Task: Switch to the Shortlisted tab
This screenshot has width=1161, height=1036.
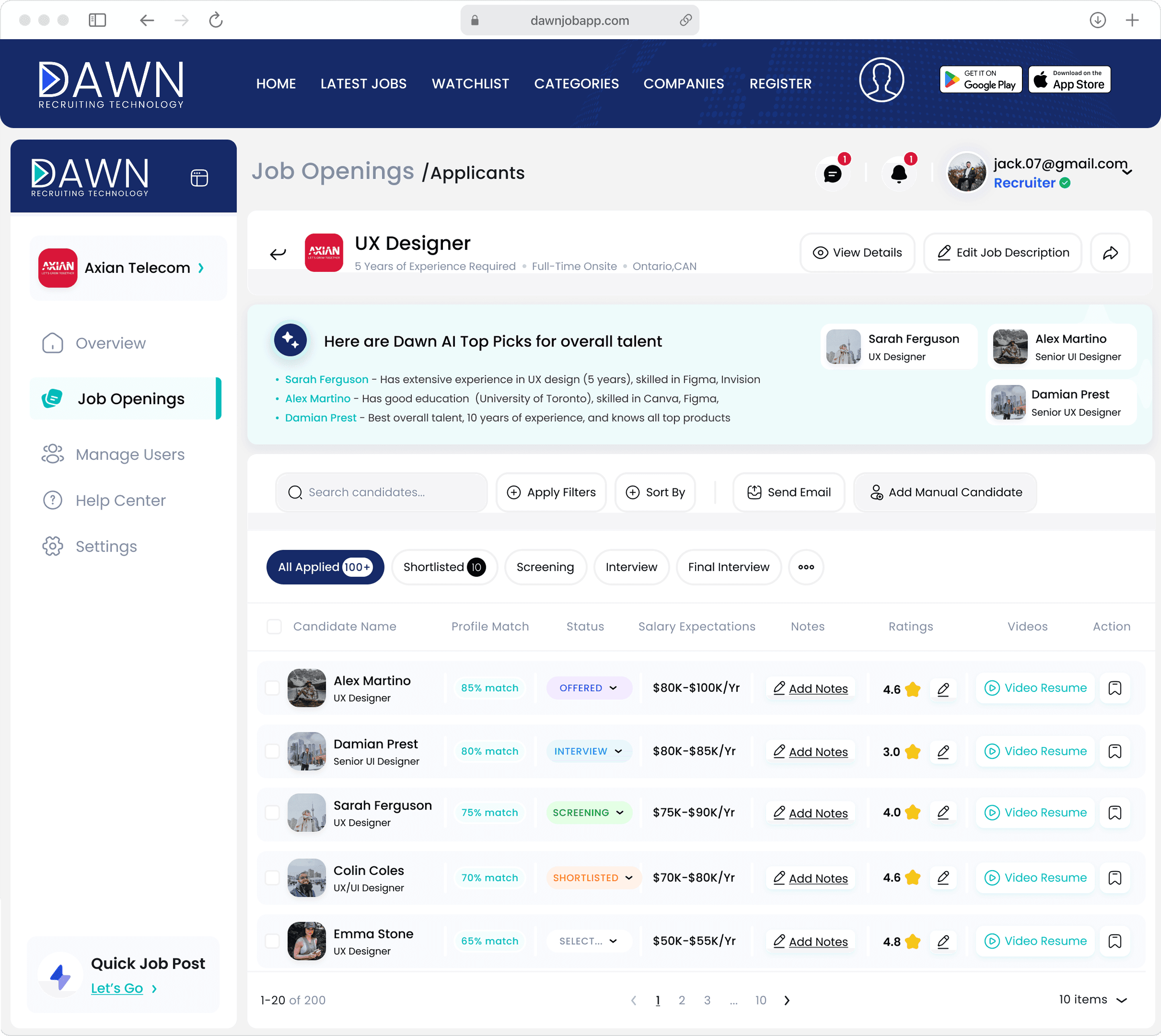Action: (444, 567)
